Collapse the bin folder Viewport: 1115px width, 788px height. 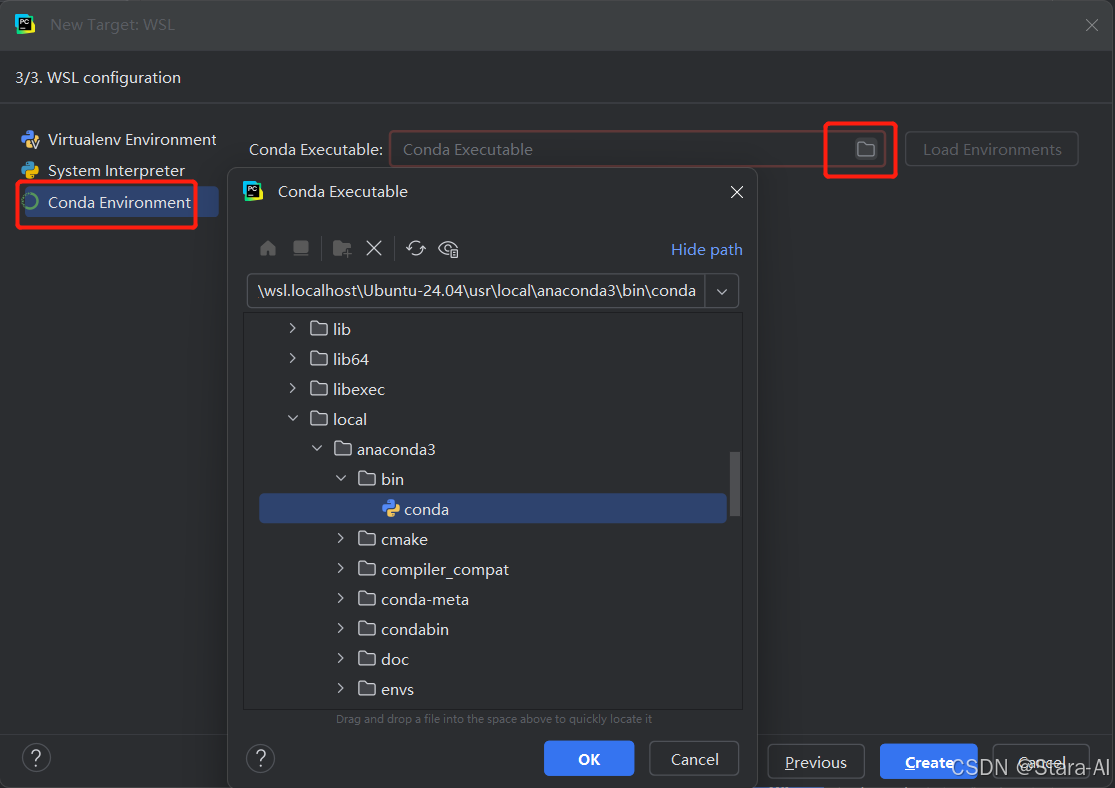coord(341,479)
